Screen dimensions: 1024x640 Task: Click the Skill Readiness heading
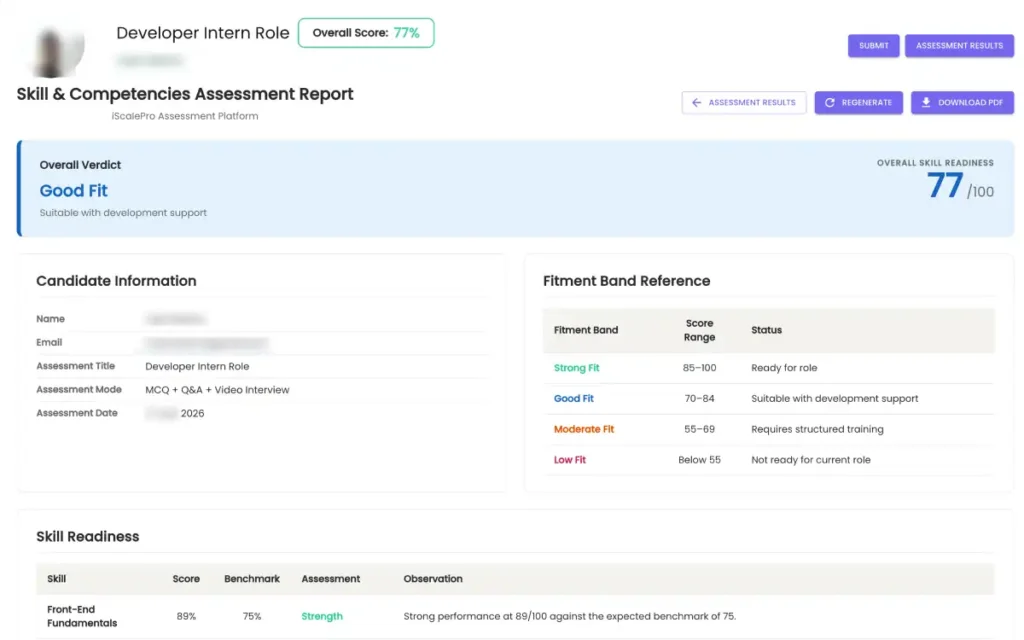click(88, 537)
